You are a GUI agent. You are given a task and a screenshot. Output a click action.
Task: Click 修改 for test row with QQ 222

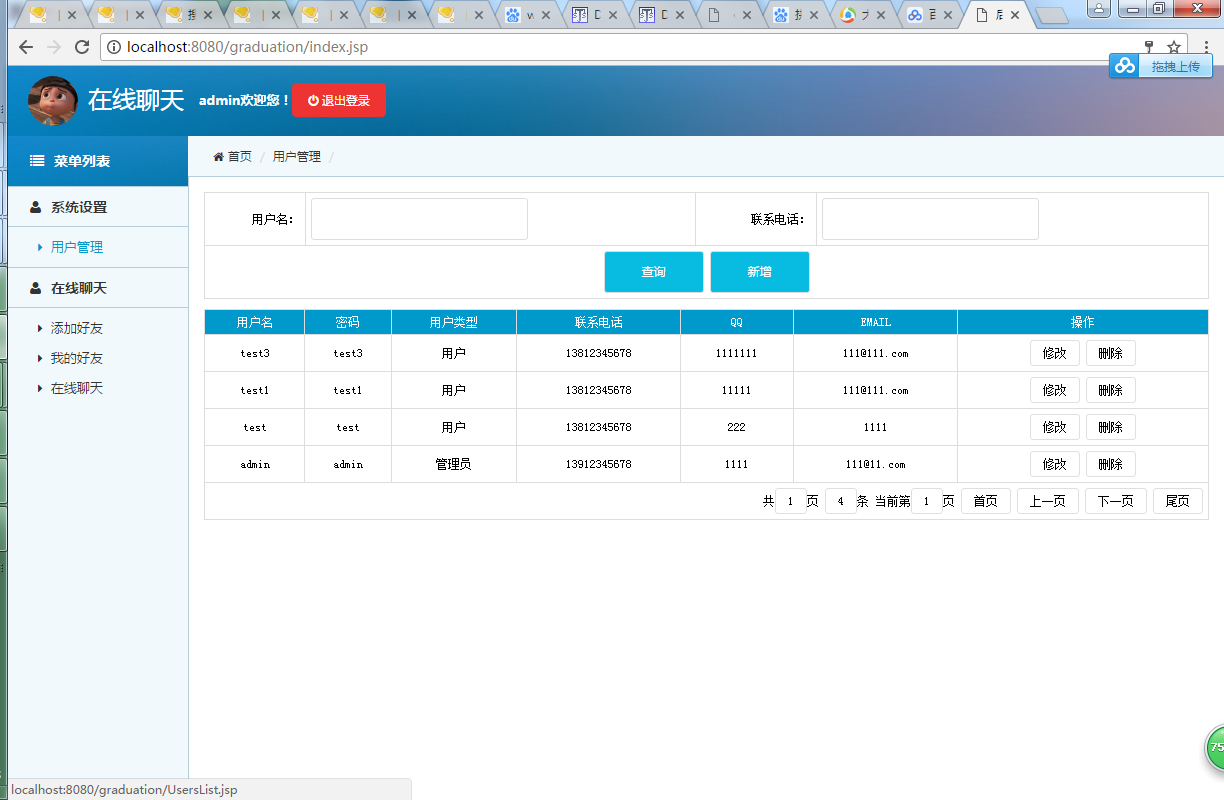click(x=1055, y=427)
